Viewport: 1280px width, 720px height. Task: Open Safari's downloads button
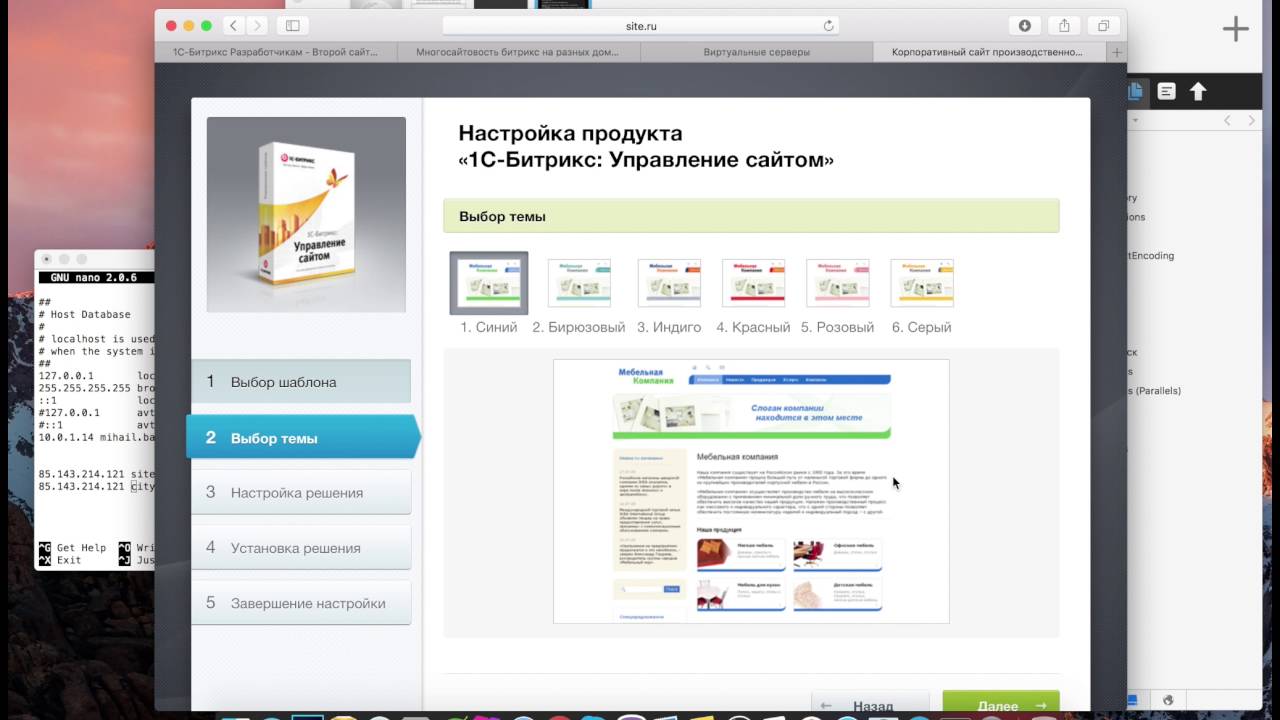coord(1025,26)
